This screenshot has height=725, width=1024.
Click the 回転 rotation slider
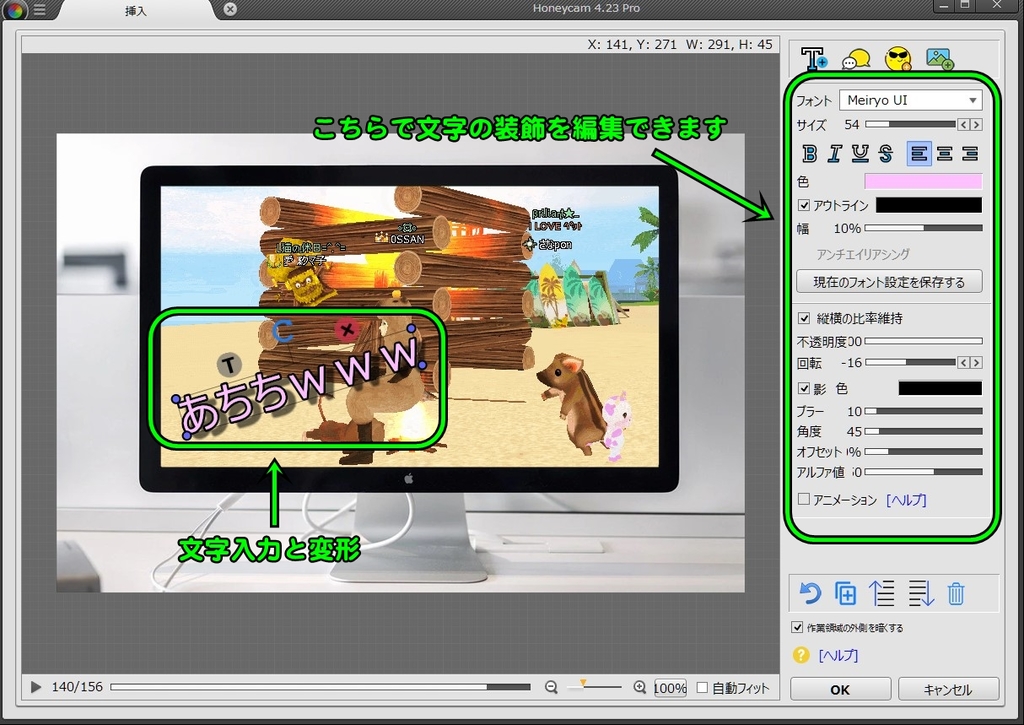point(910,362)
